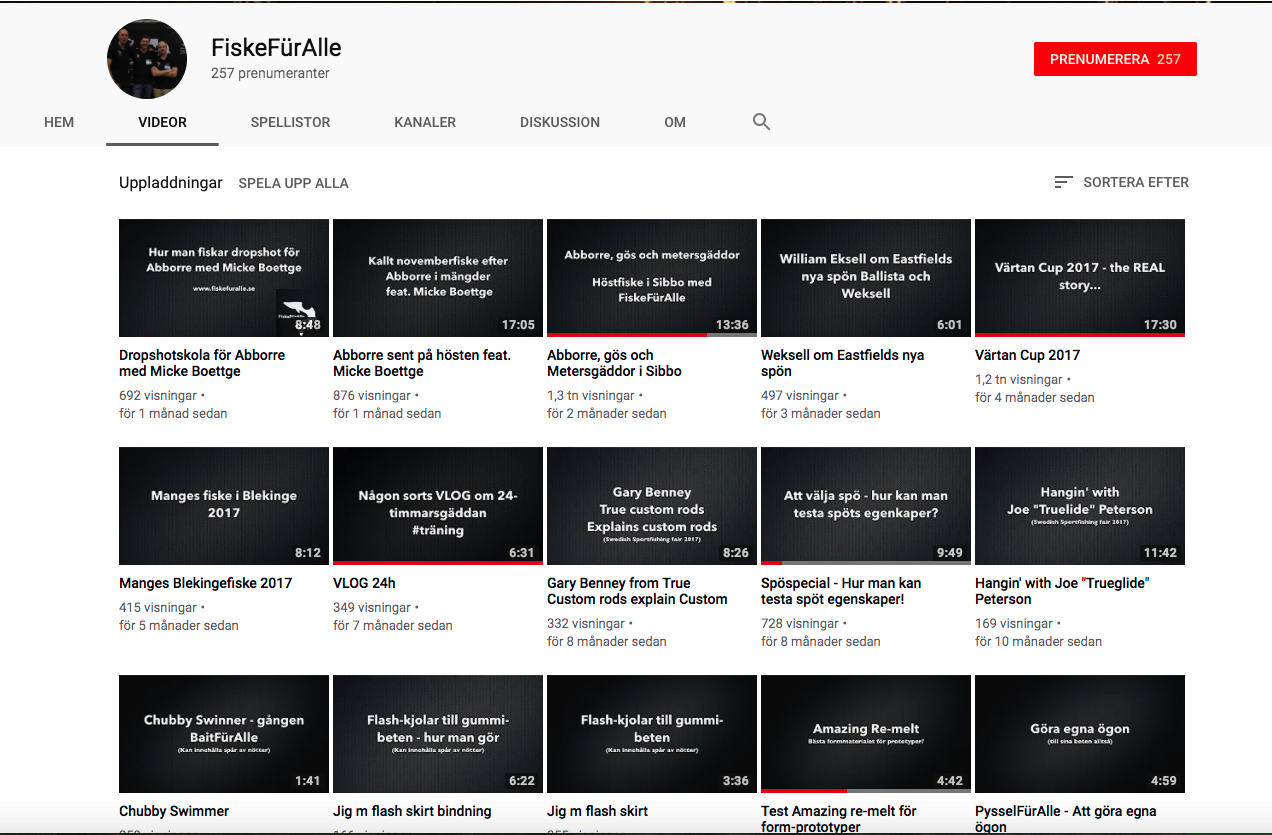
Task: Open the Chubby Swimmer title link
Action: (x=174, y=811)
